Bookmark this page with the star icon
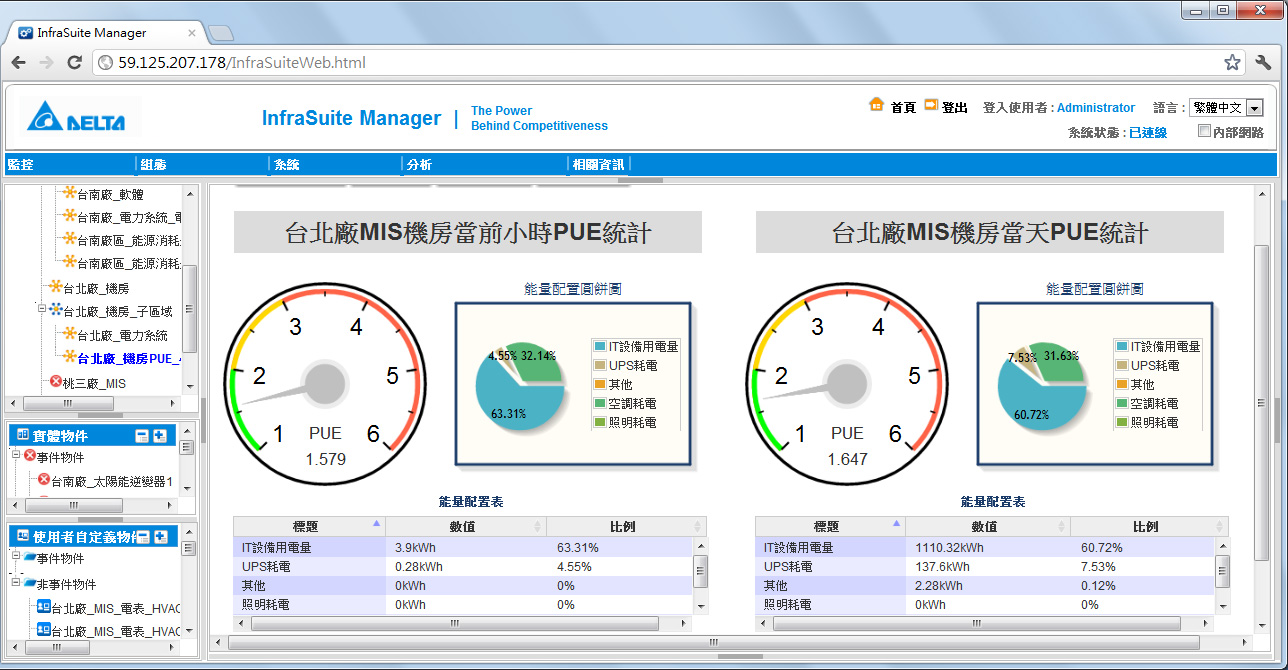 click(1233, 62)
